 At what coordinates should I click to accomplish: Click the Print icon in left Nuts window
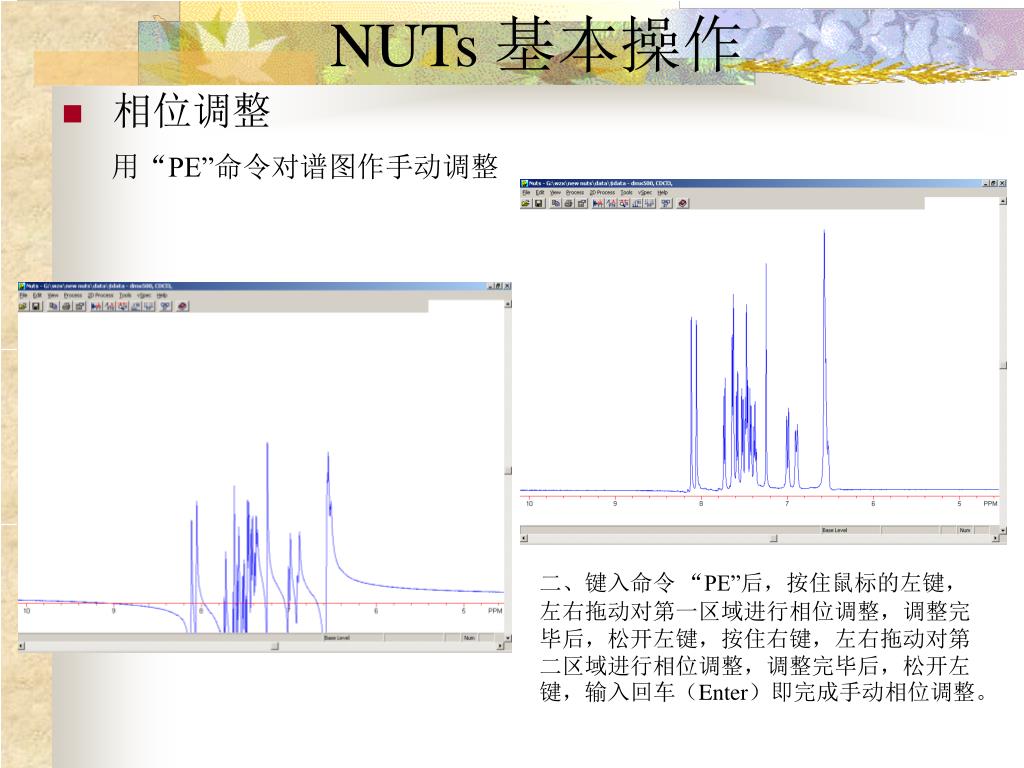coord(67,306)
